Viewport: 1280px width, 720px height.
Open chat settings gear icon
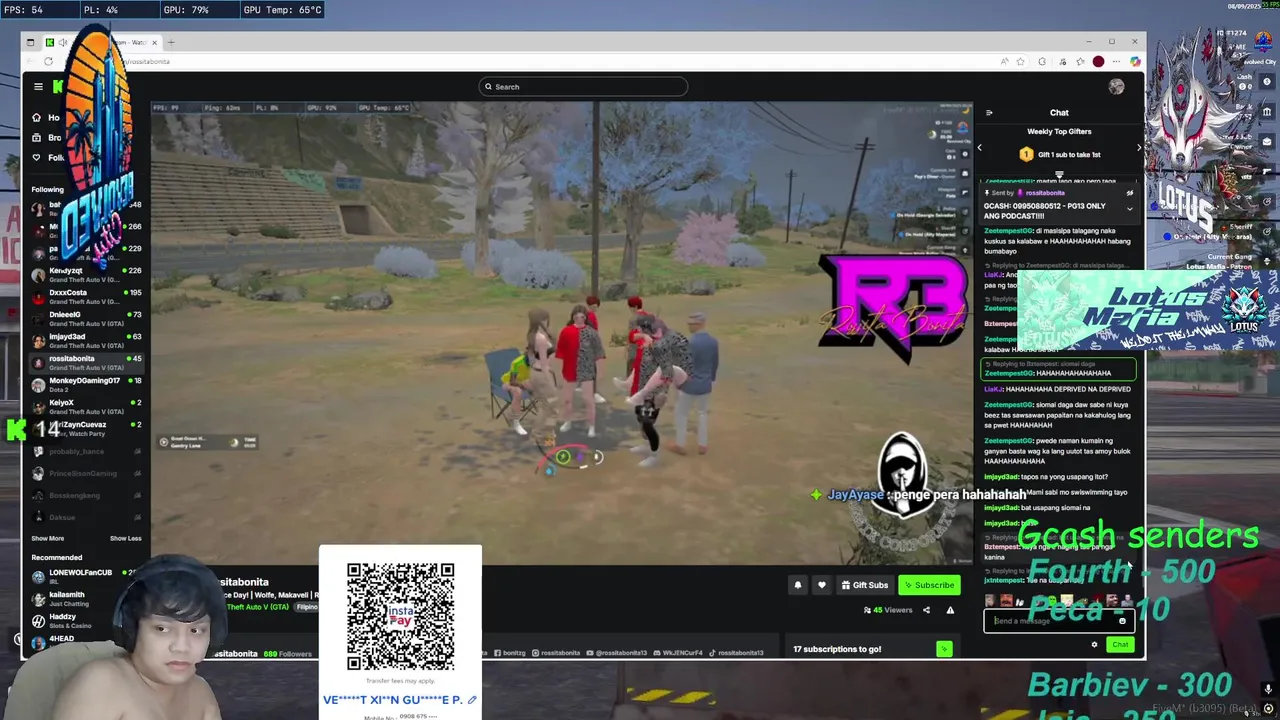(1094, 645)
